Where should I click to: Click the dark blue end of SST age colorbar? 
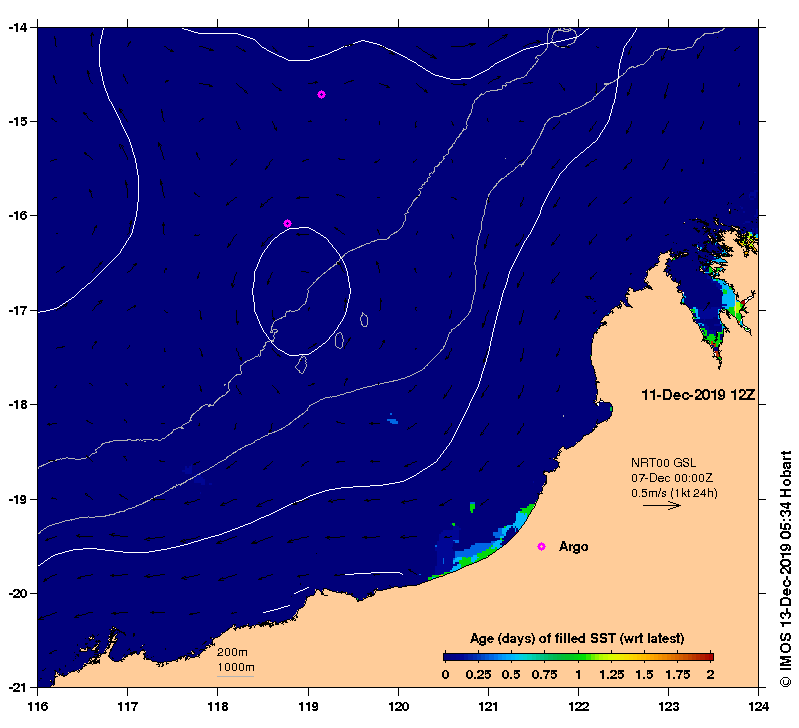coord(448,657)
